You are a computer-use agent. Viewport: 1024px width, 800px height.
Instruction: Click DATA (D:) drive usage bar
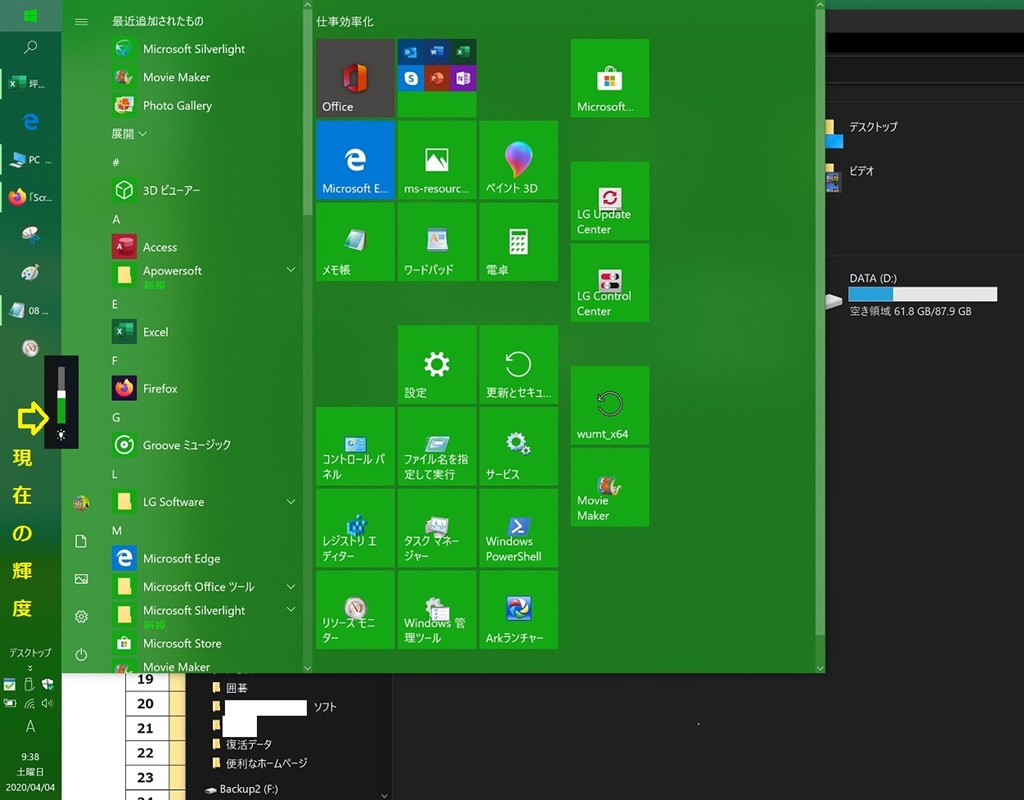click(x=922, y=294)
